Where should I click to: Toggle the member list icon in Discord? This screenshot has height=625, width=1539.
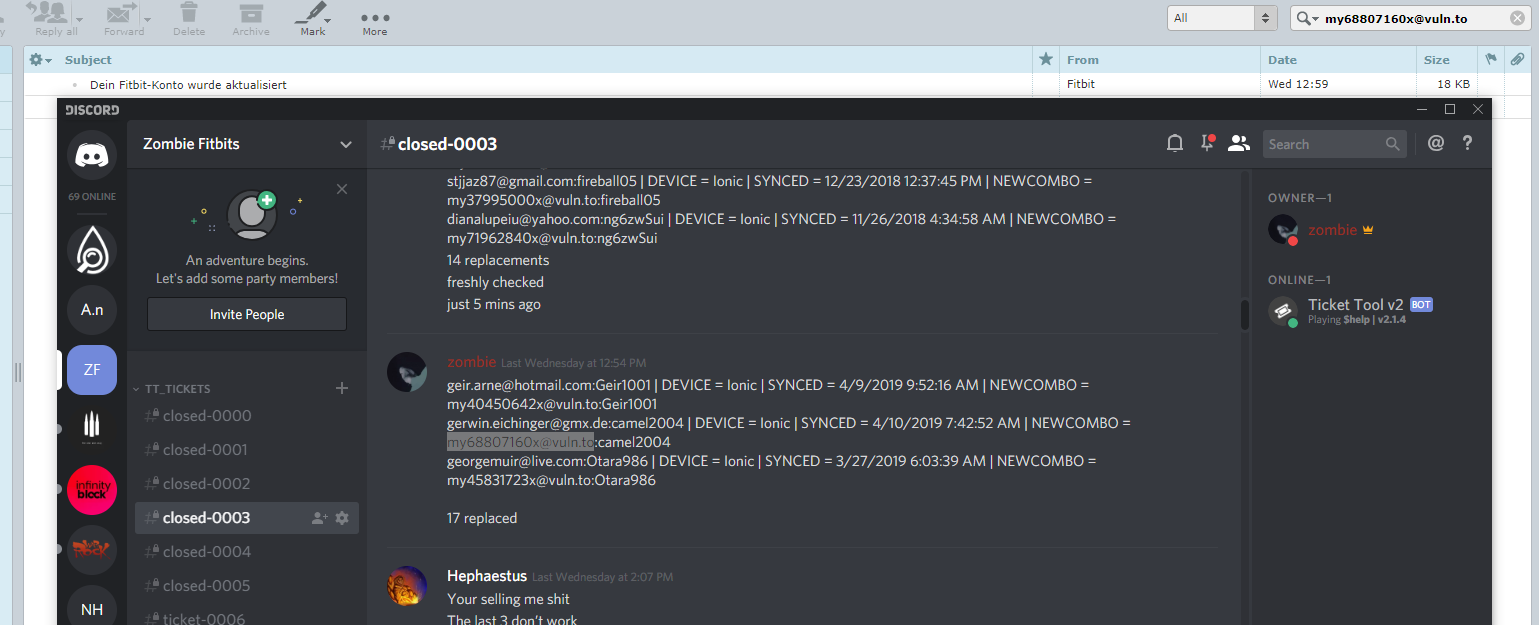pyautogui.click(x=1239, y=144)
